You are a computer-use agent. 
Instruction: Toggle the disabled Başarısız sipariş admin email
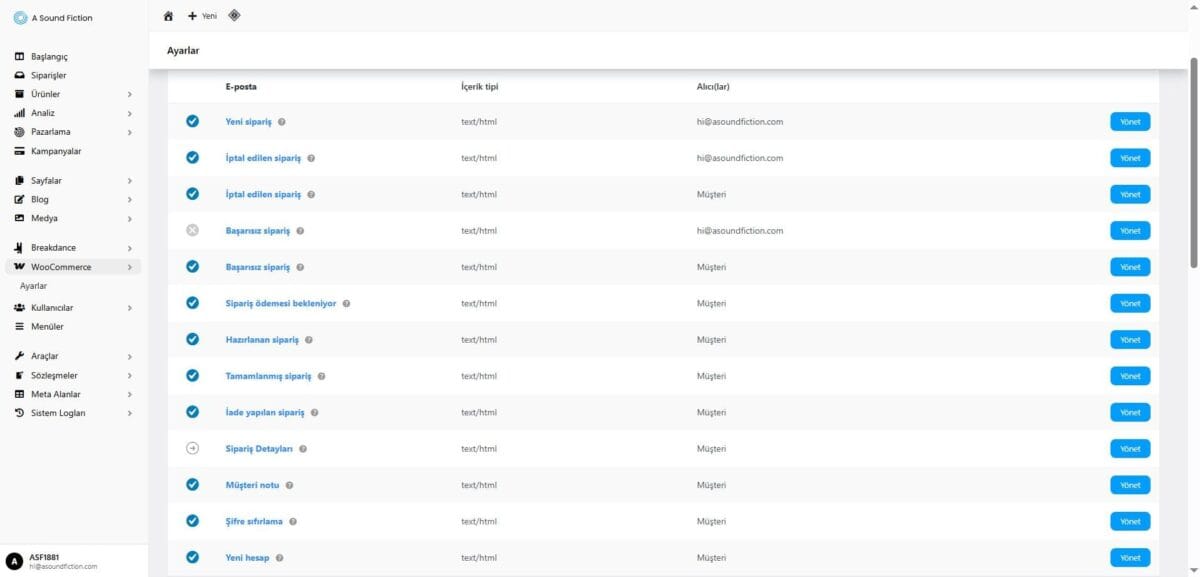point(192,230)
